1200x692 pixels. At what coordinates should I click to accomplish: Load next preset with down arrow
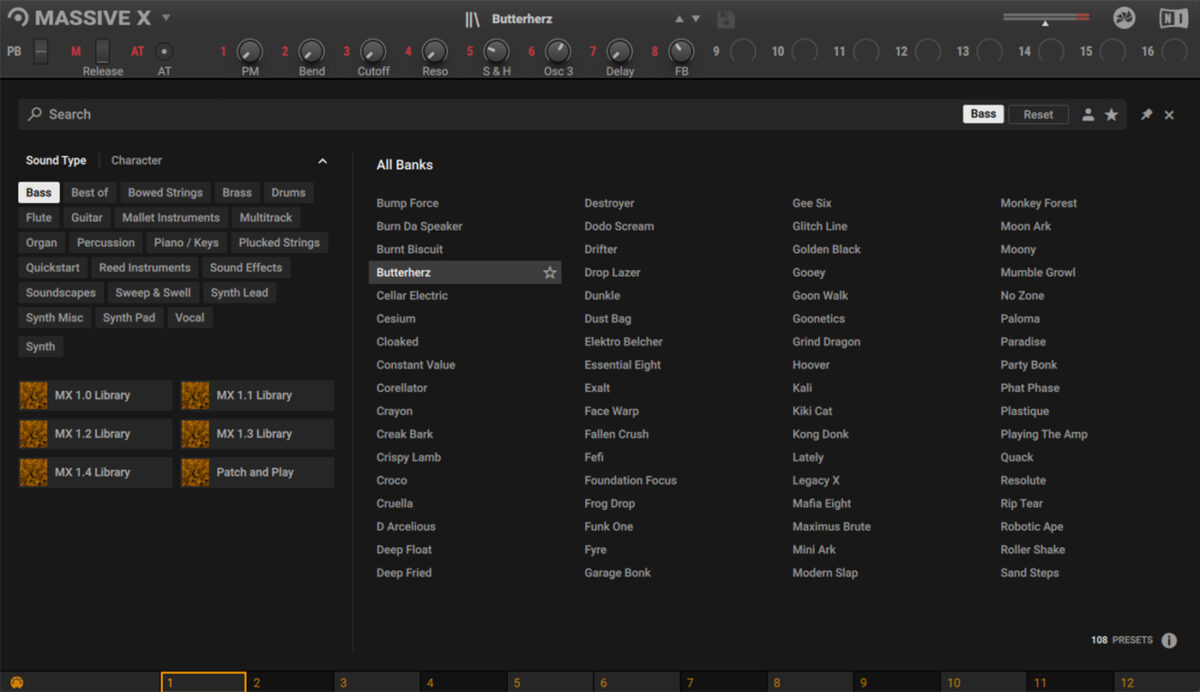tap(696, 19)
